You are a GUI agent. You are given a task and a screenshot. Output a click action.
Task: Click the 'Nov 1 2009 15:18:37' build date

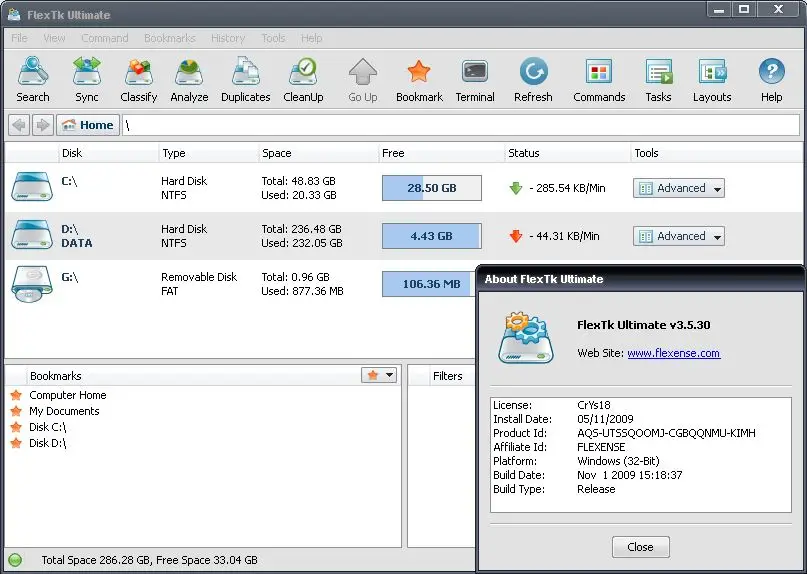point(630,475)
